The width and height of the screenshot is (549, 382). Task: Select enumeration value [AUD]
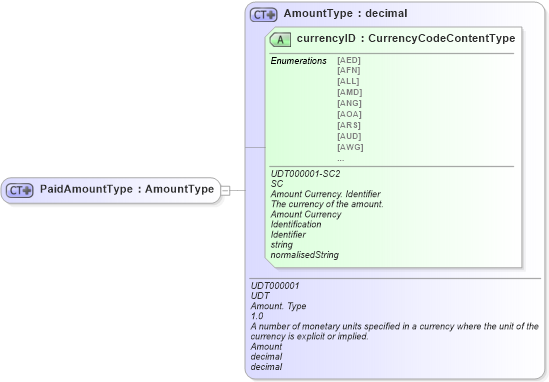349,136
